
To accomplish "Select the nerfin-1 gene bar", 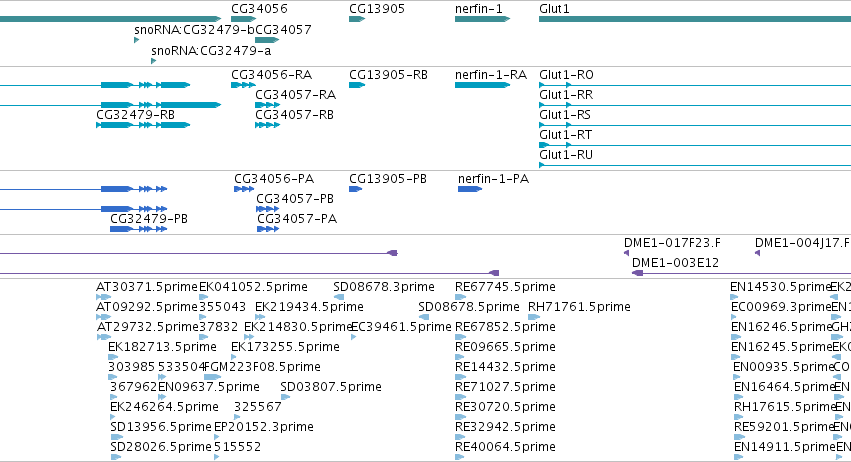I will click(482, 19).
